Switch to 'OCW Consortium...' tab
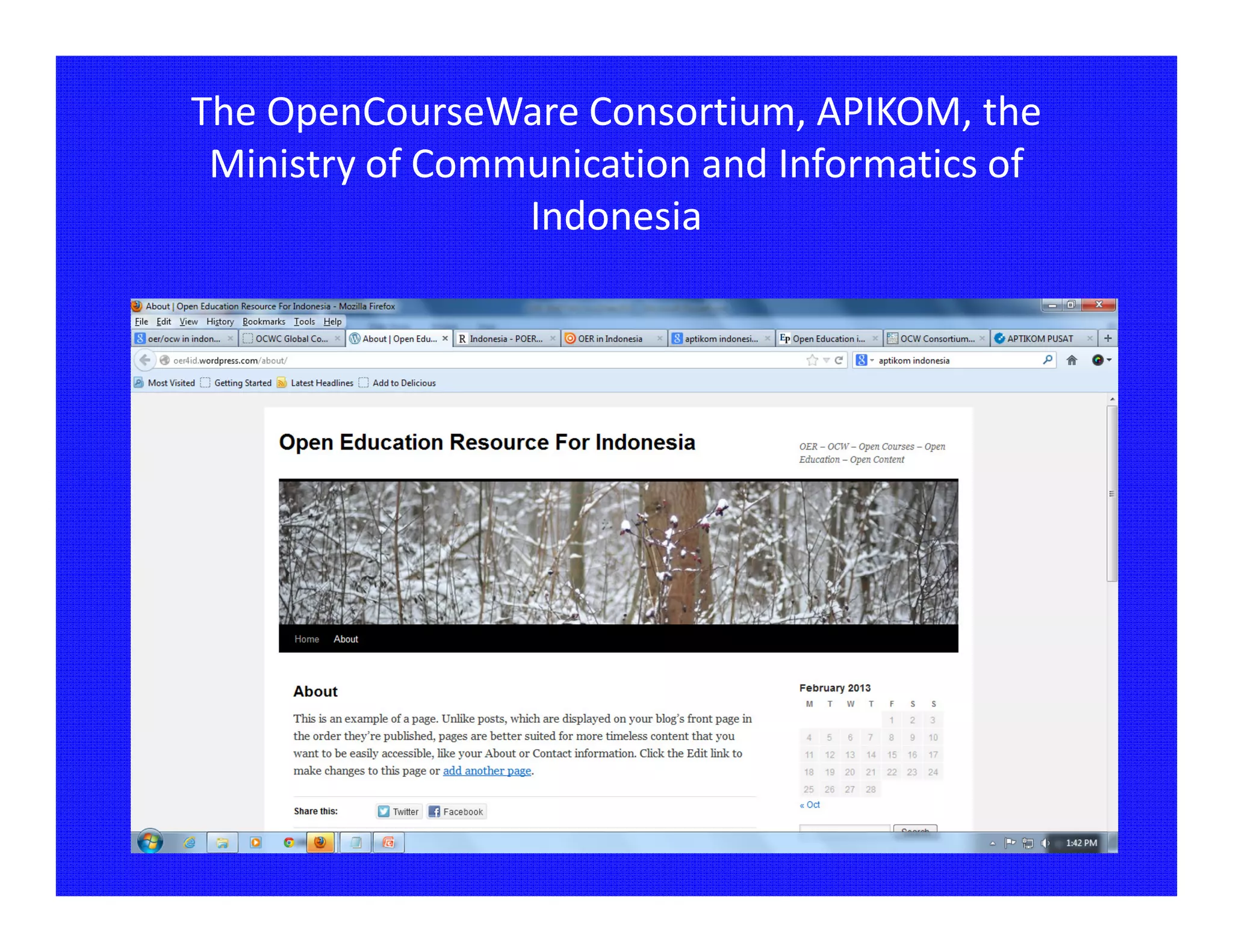Viewport: 1233px width, 952px height. (936, 338)
